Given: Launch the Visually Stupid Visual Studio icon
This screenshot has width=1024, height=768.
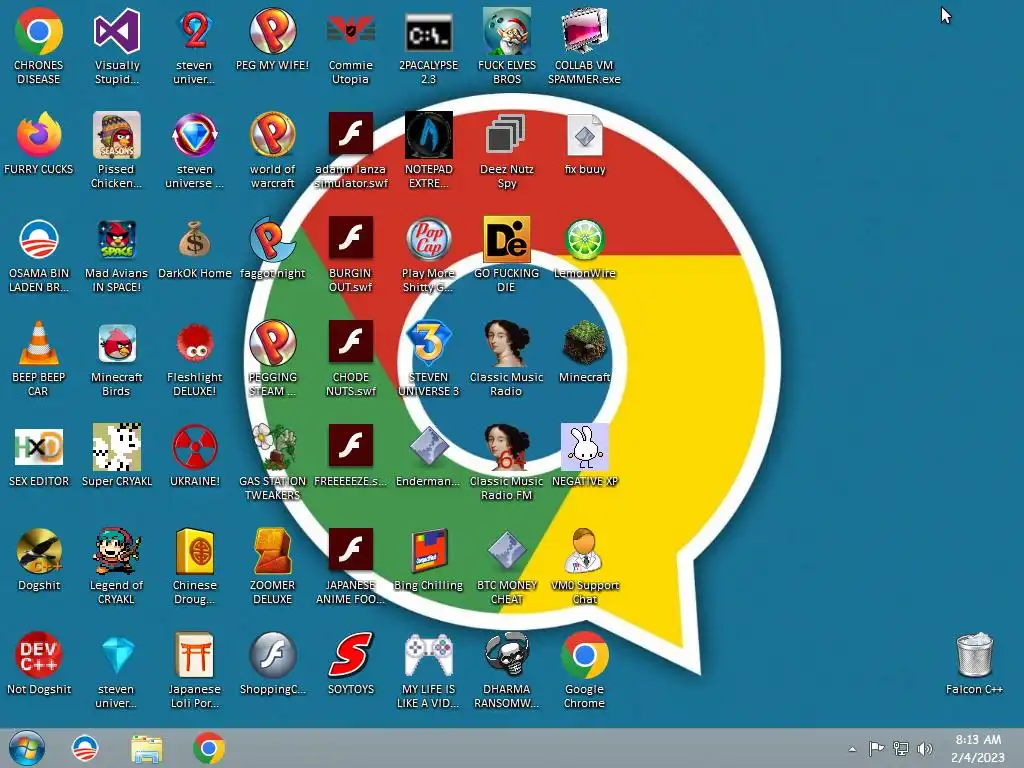Looking at the screenshot, I should pos(116,31).
